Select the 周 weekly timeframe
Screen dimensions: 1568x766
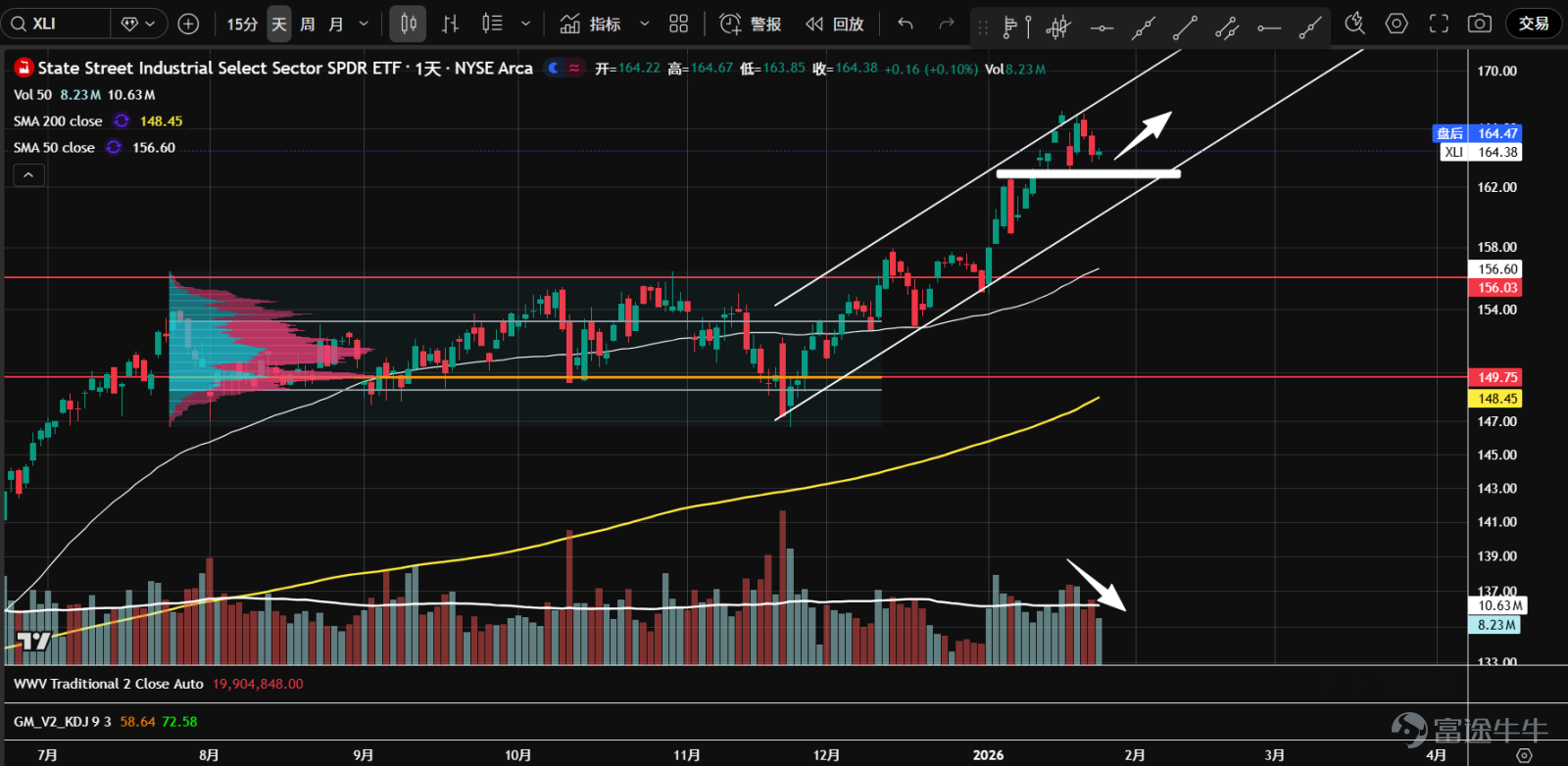click(x=308, y=24)
